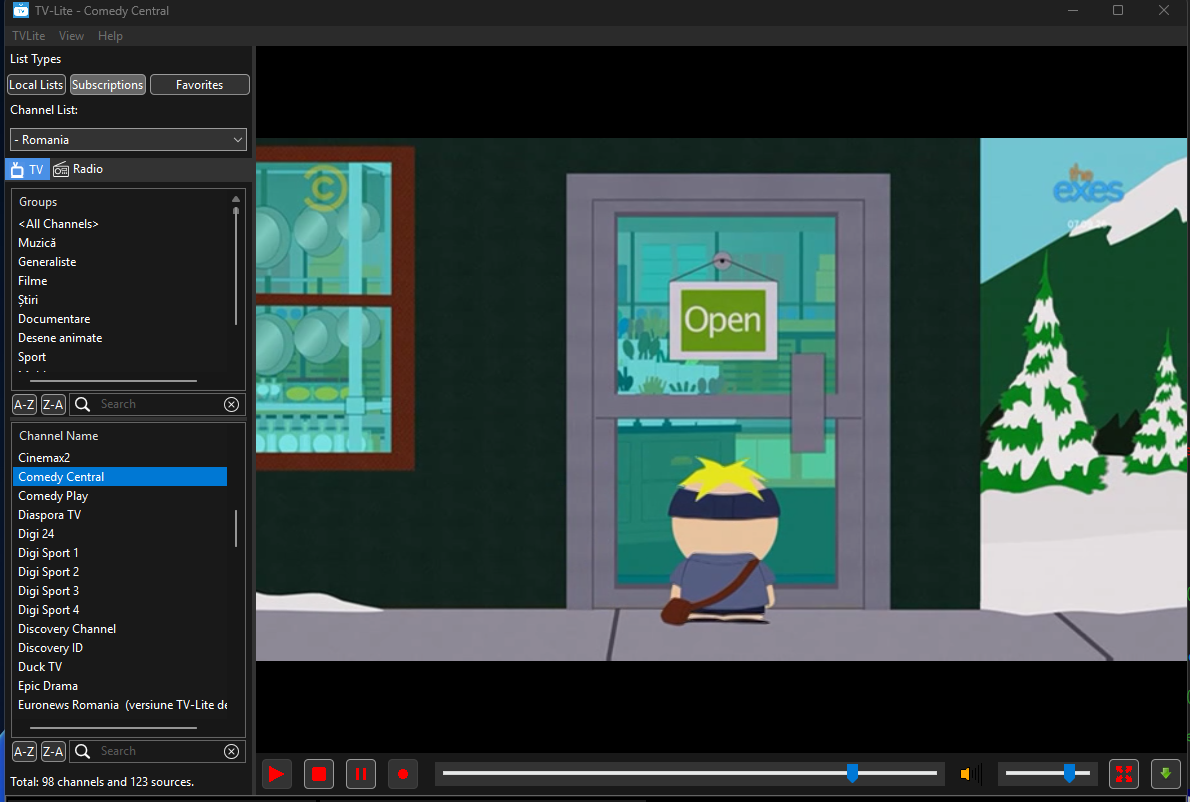Click the Groups list vertical scrollbar

point(236,266)
